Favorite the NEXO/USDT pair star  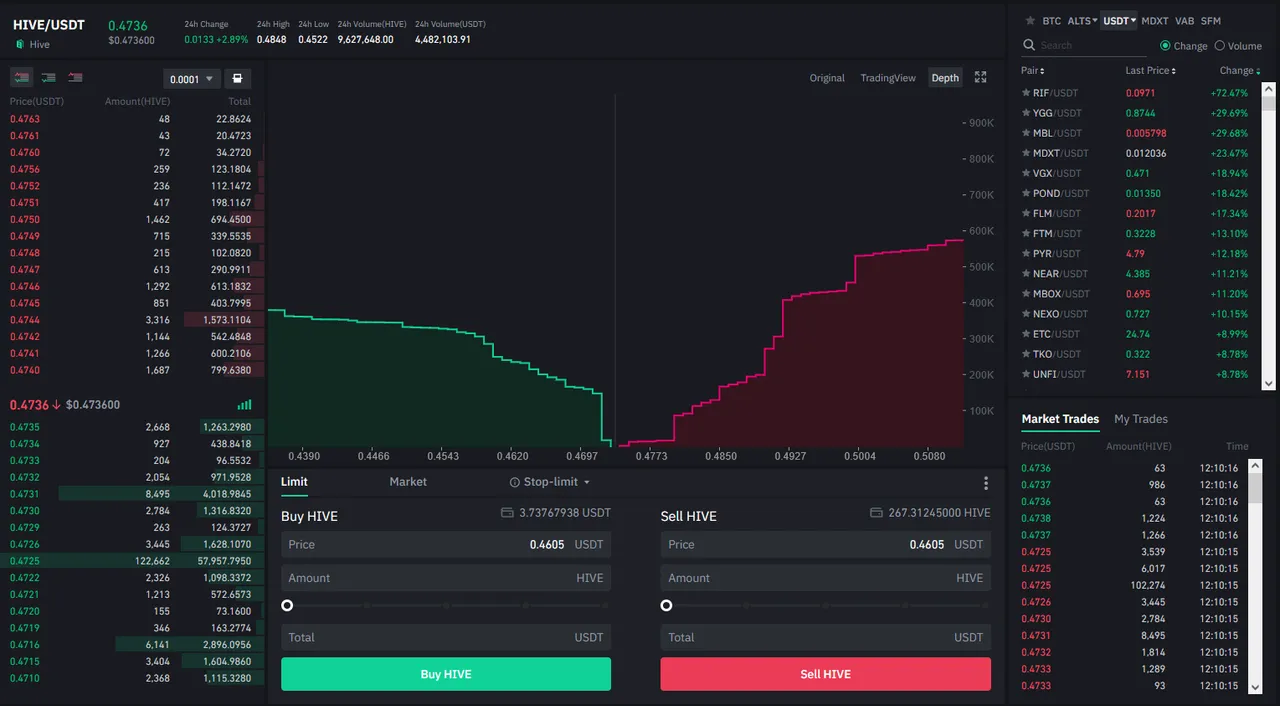[x=1026, y=314]
